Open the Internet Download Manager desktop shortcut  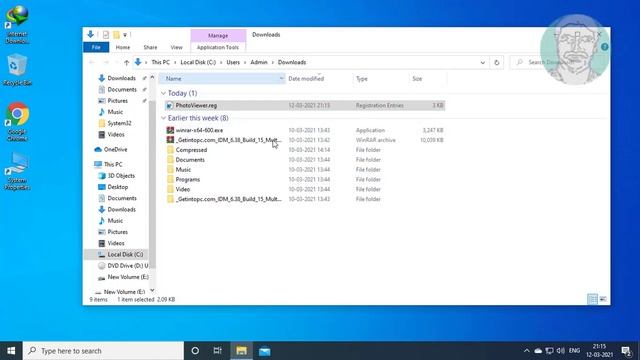(x=17, y=25)
